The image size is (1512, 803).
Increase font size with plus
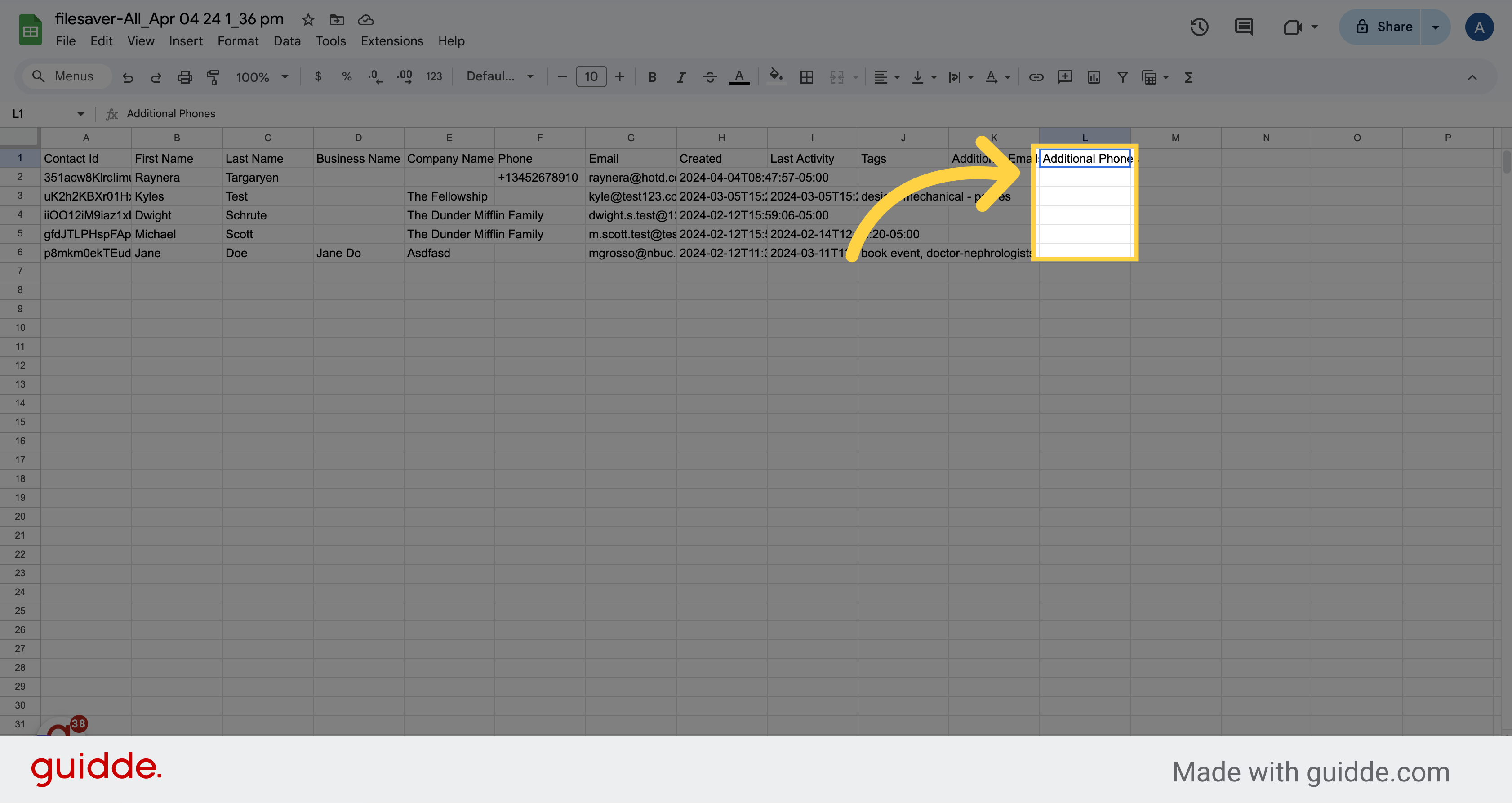619,77
